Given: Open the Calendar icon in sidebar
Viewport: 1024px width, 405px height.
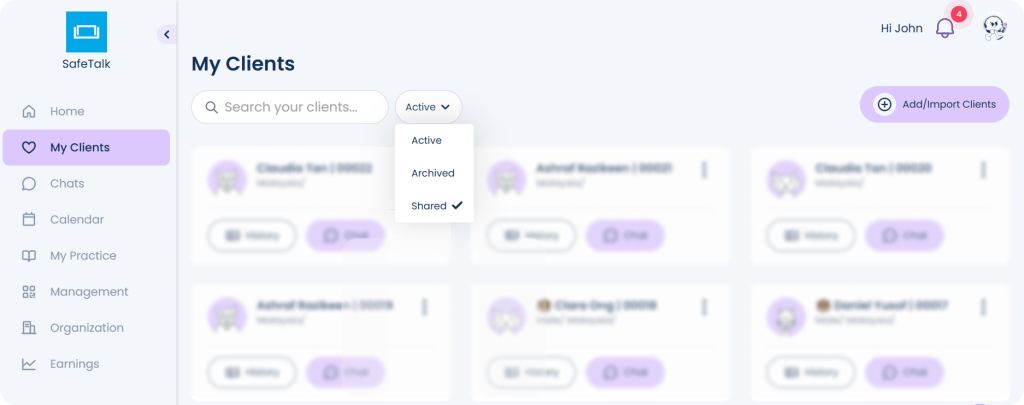Looking at the screenshot, I should [29, 219].
